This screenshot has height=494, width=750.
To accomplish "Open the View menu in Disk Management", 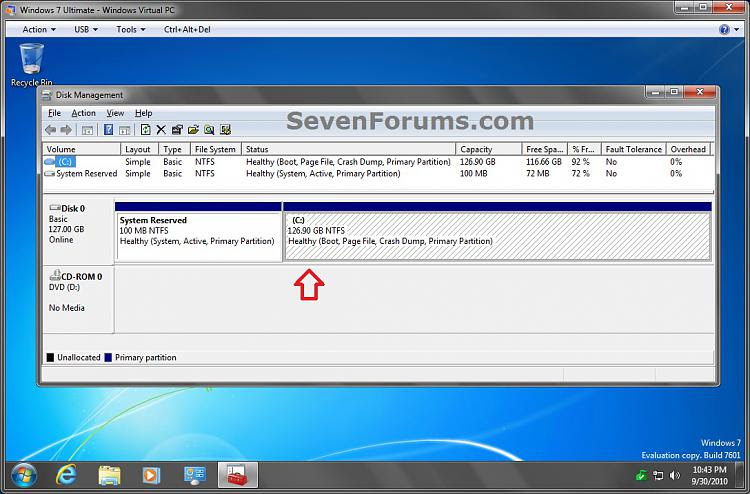I will 115,113.
